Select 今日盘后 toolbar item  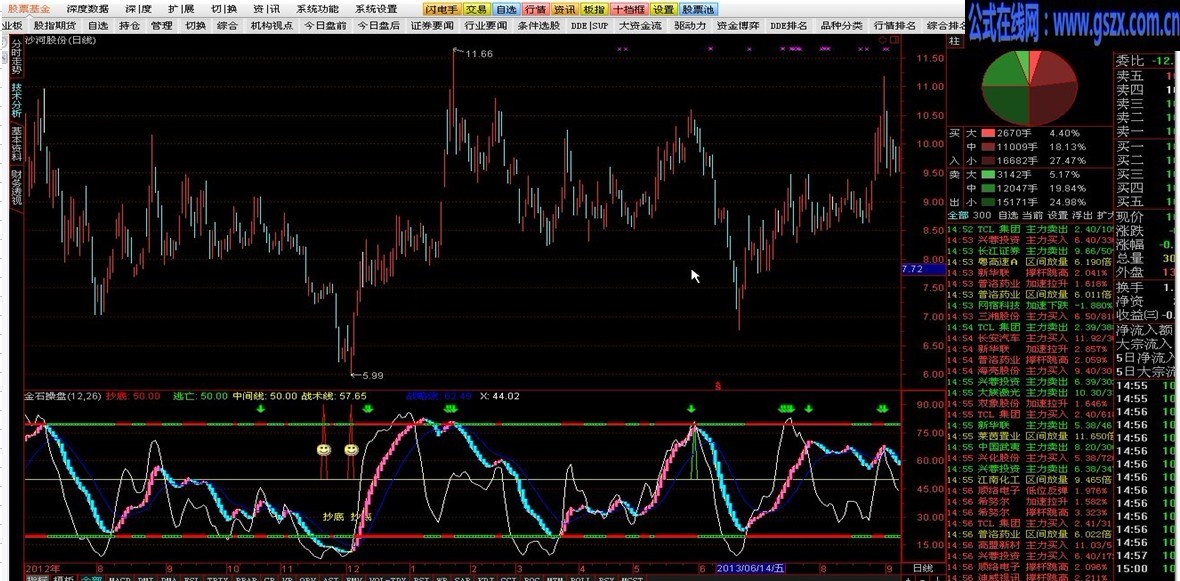coord(379,26)
